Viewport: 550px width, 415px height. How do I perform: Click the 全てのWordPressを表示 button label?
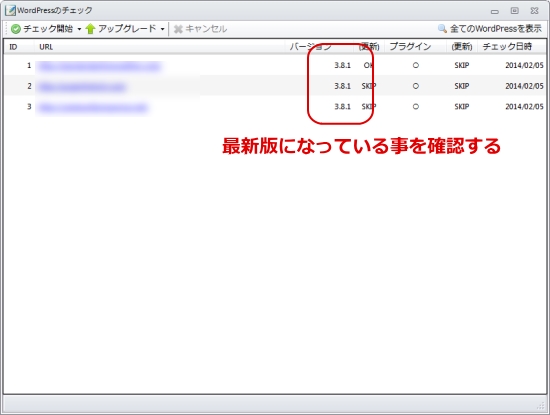(496, 29)
